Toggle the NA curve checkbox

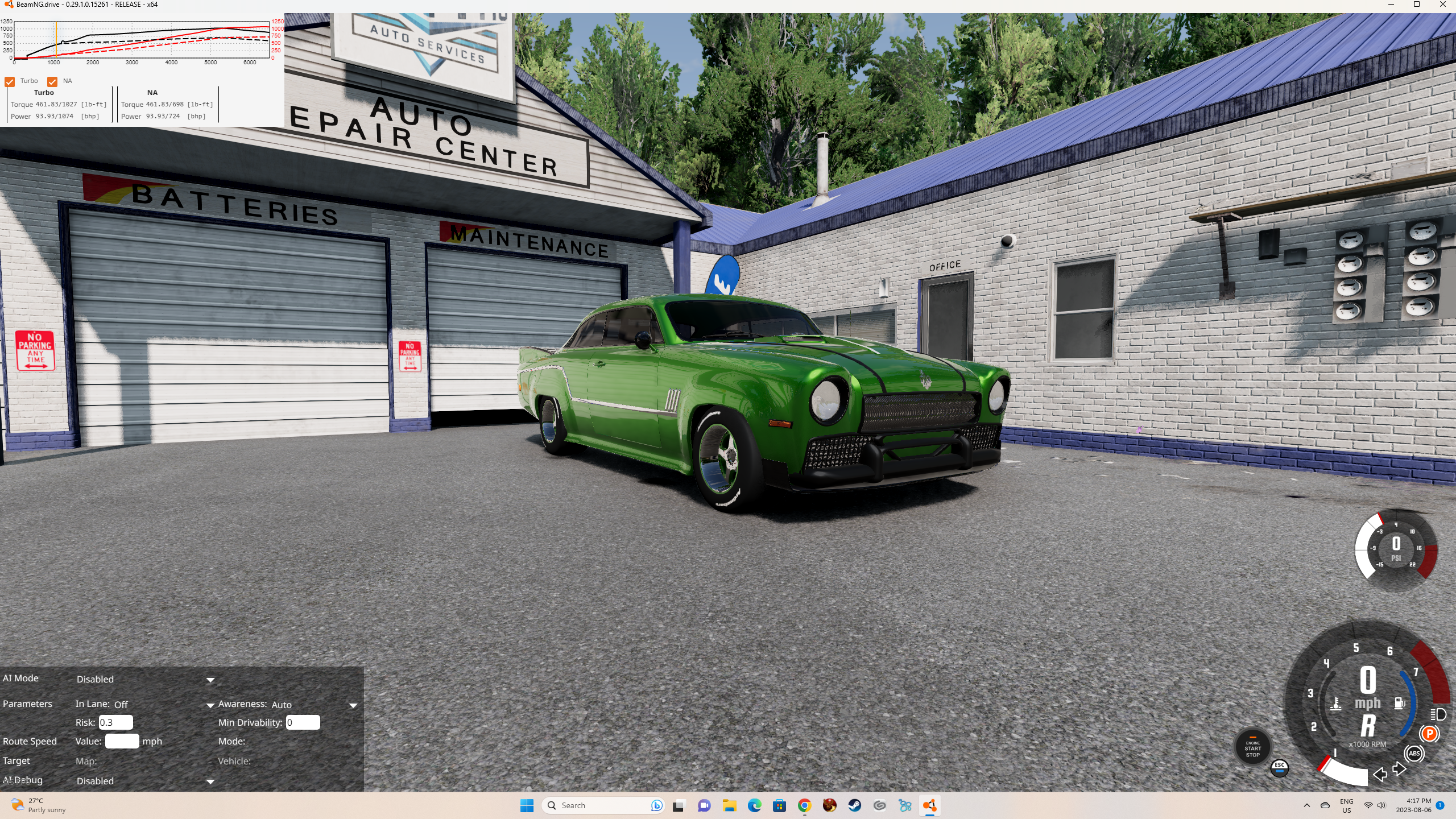(52, 81)
